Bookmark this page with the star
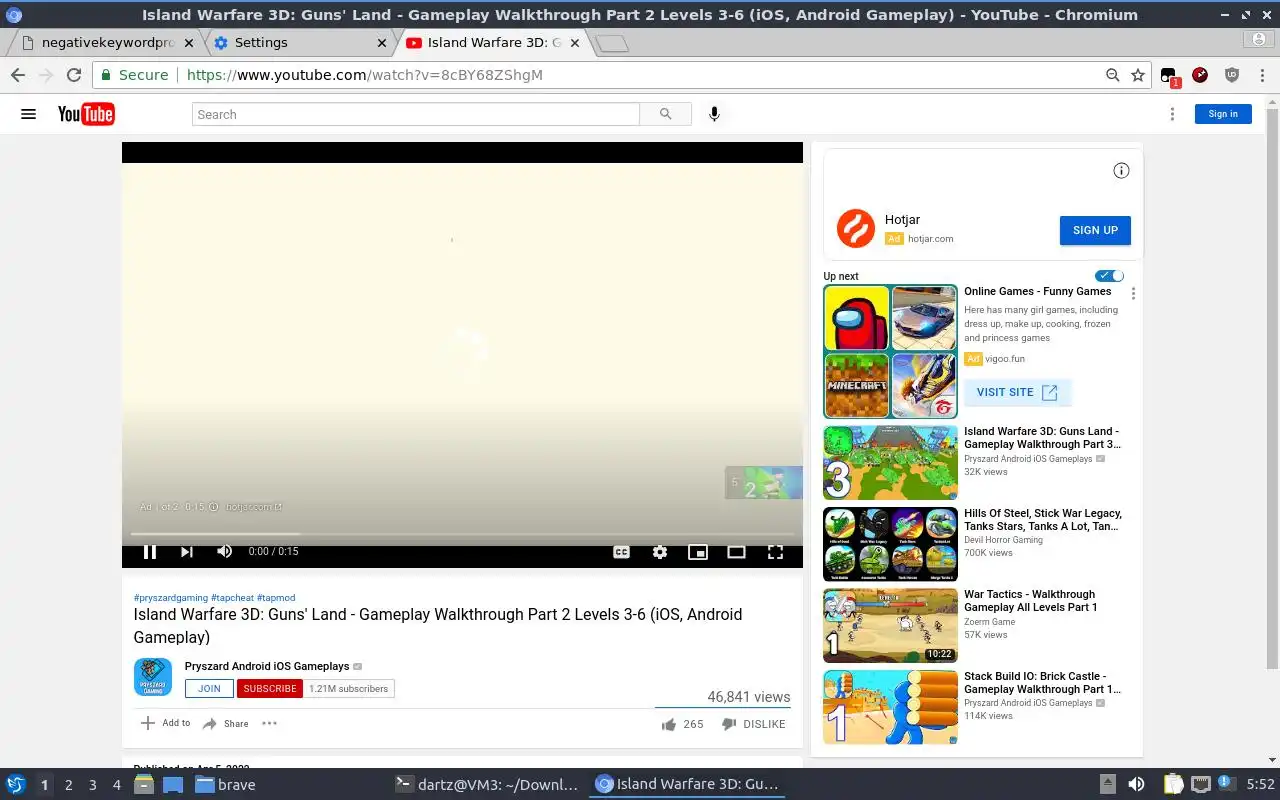This screenshot has width=1280, height=800. point(1138,75)
